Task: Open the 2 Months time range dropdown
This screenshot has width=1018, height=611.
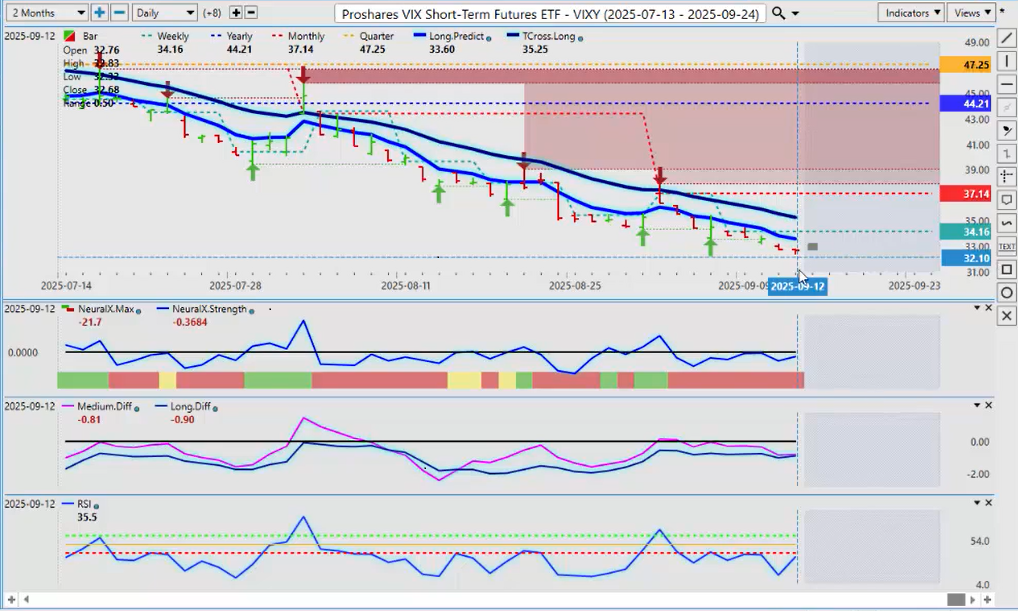Action: point(47,12)
